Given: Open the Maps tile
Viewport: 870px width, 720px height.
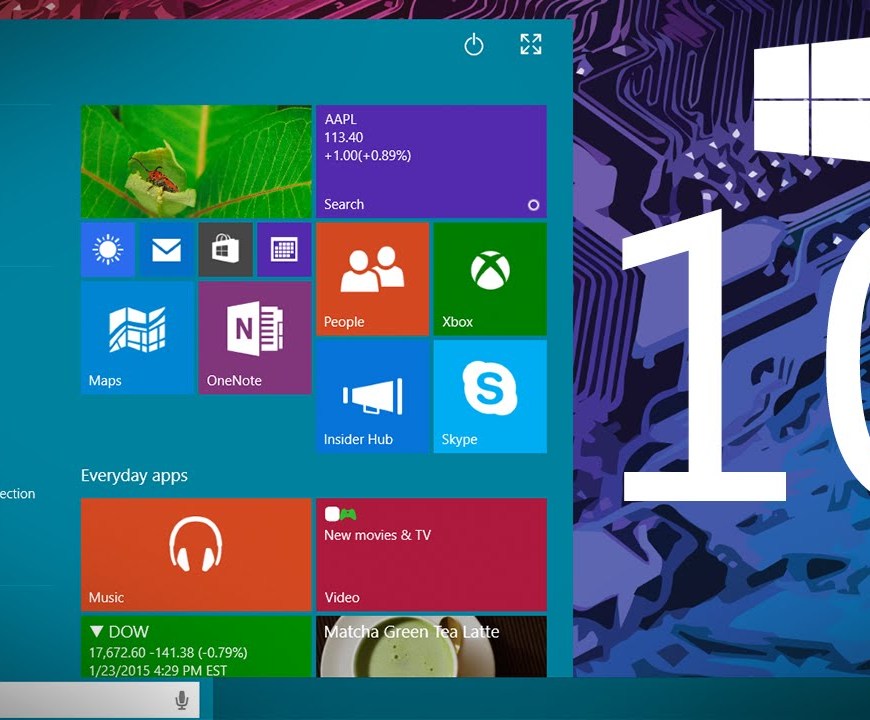Looking at the screenshot, I should [x=137, y=337].
